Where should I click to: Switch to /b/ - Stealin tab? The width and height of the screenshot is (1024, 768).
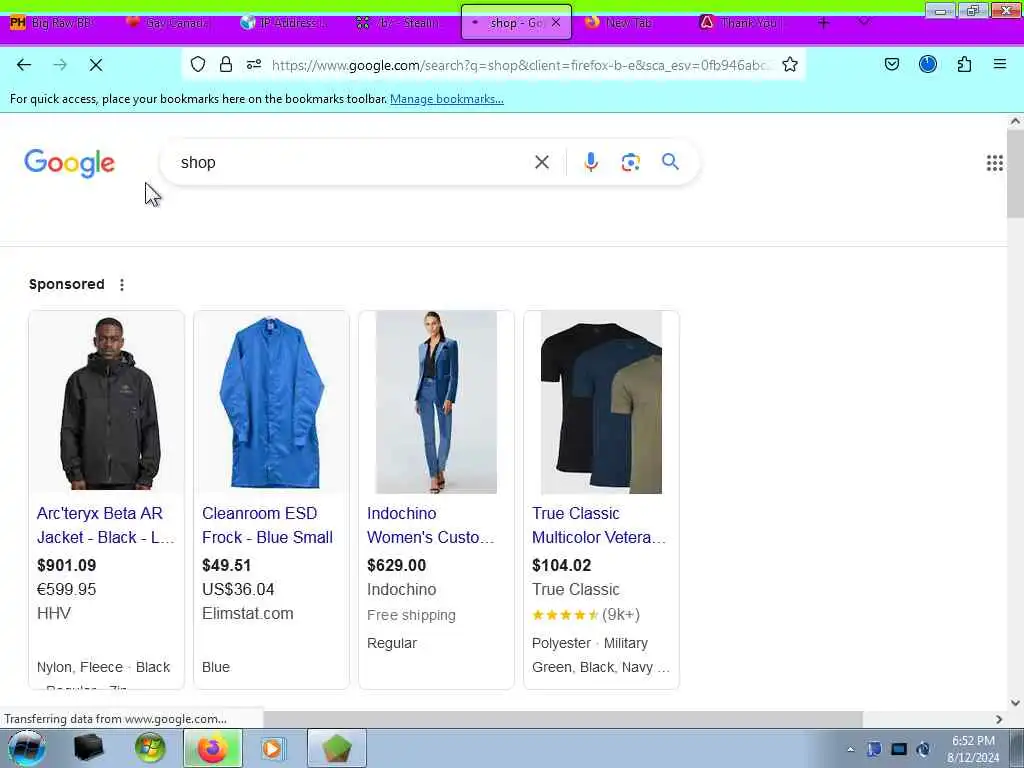click(x=399, y=23)
